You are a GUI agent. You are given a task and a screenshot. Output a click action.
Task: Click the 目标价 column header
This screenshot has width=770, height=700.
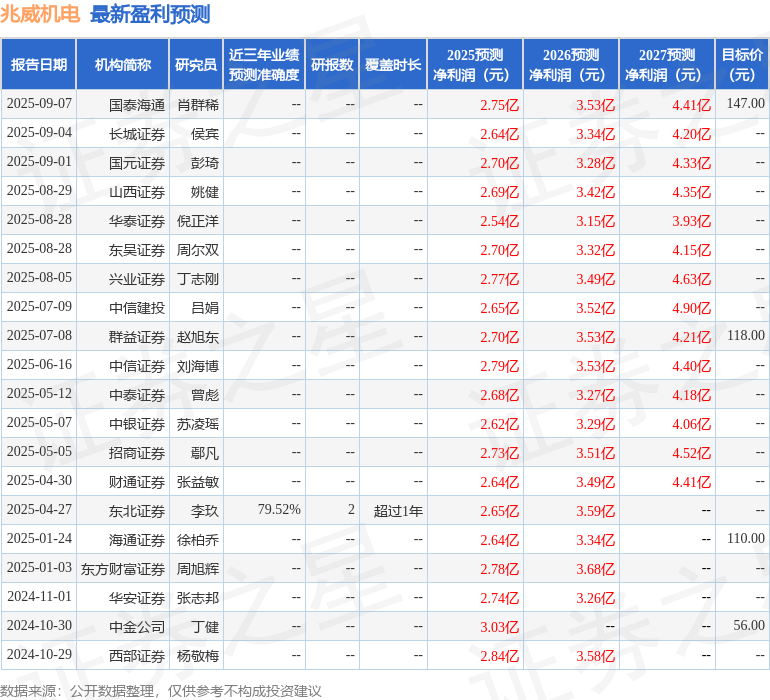tap(742, 65)
